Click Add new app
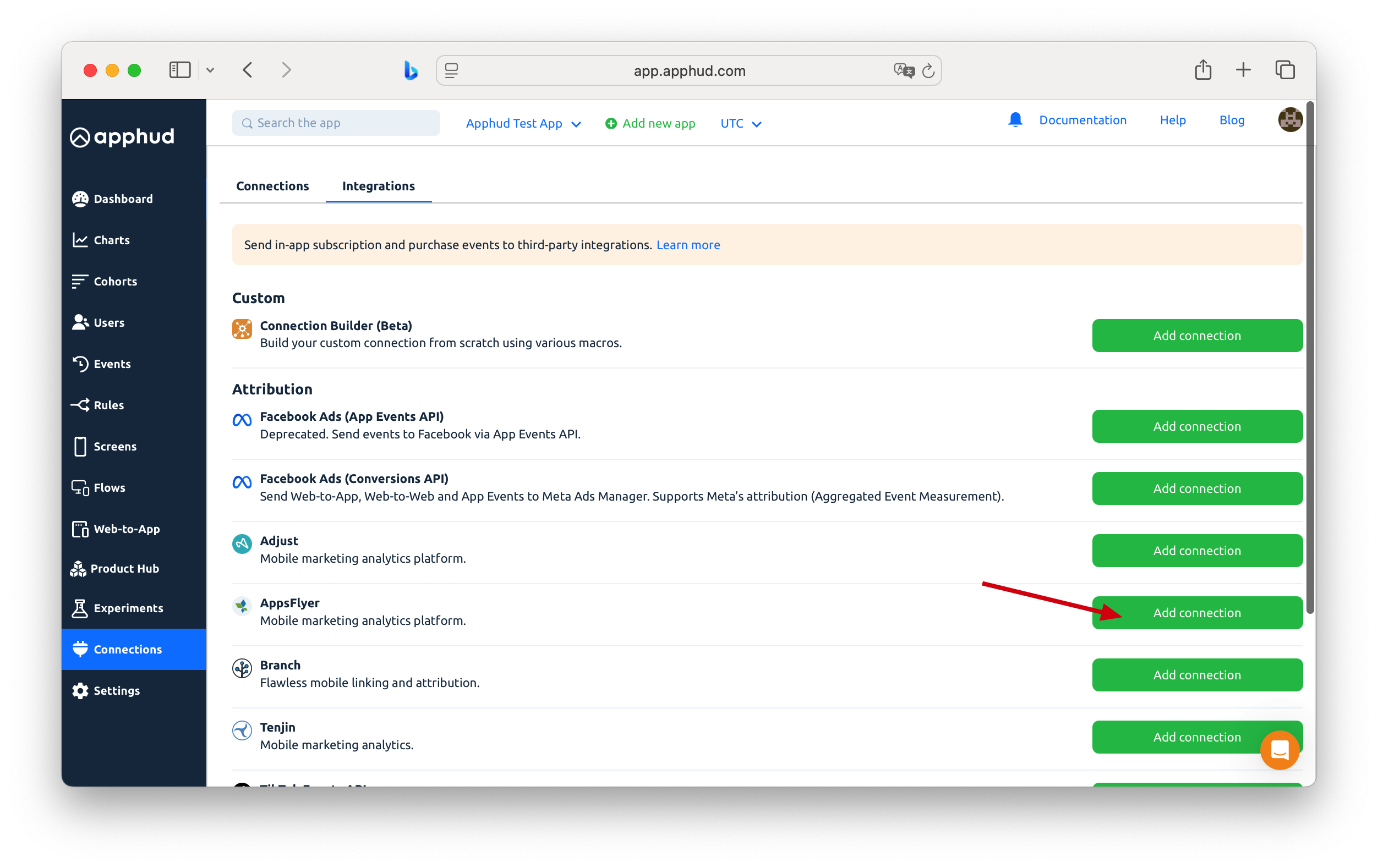The width and height of the screenshot is (1378, 868). coord(650,124)
